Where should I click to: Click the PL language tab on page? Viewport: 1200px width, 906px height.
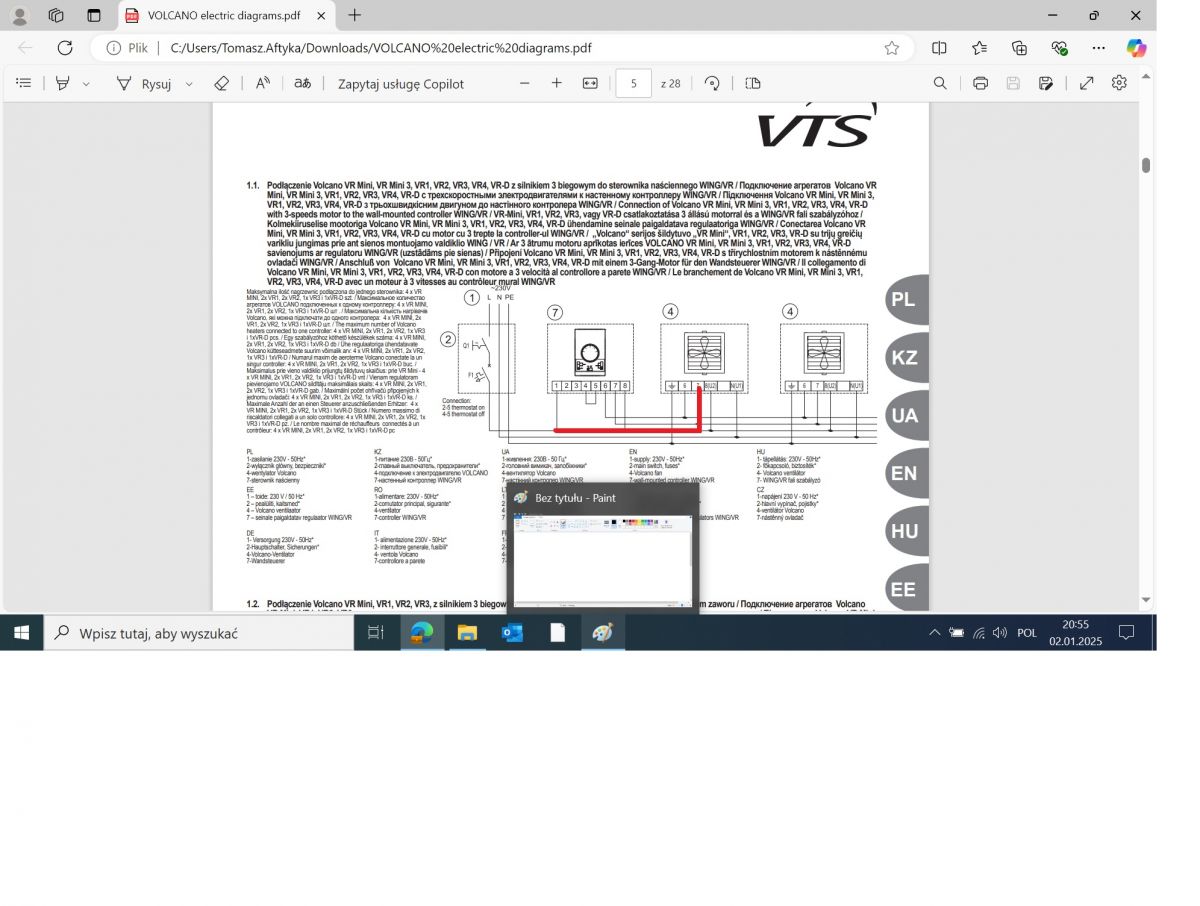(906, 300)
